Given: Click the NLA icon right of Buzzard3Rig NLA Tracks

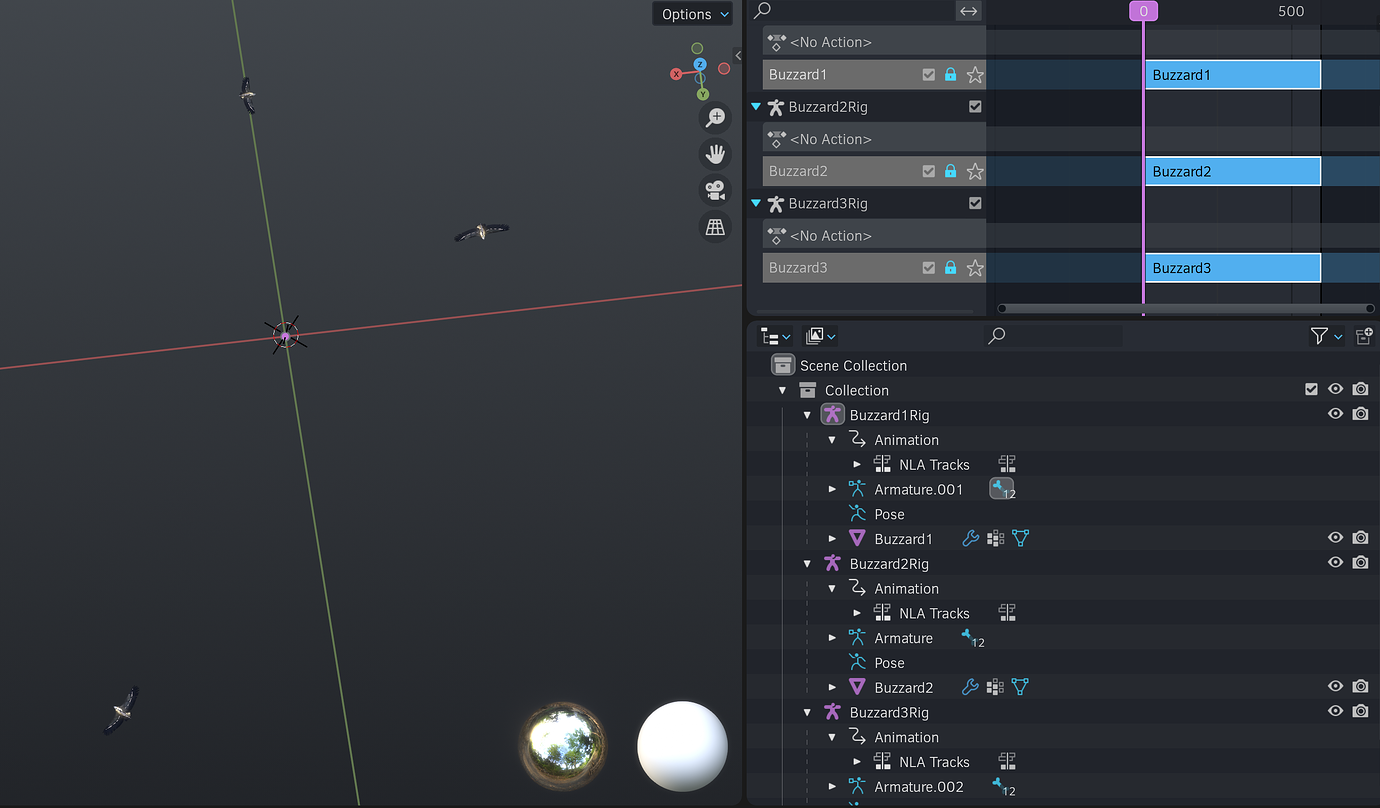Looking at the screenshot, I should pyautogui.click(x=1007, y=762).
